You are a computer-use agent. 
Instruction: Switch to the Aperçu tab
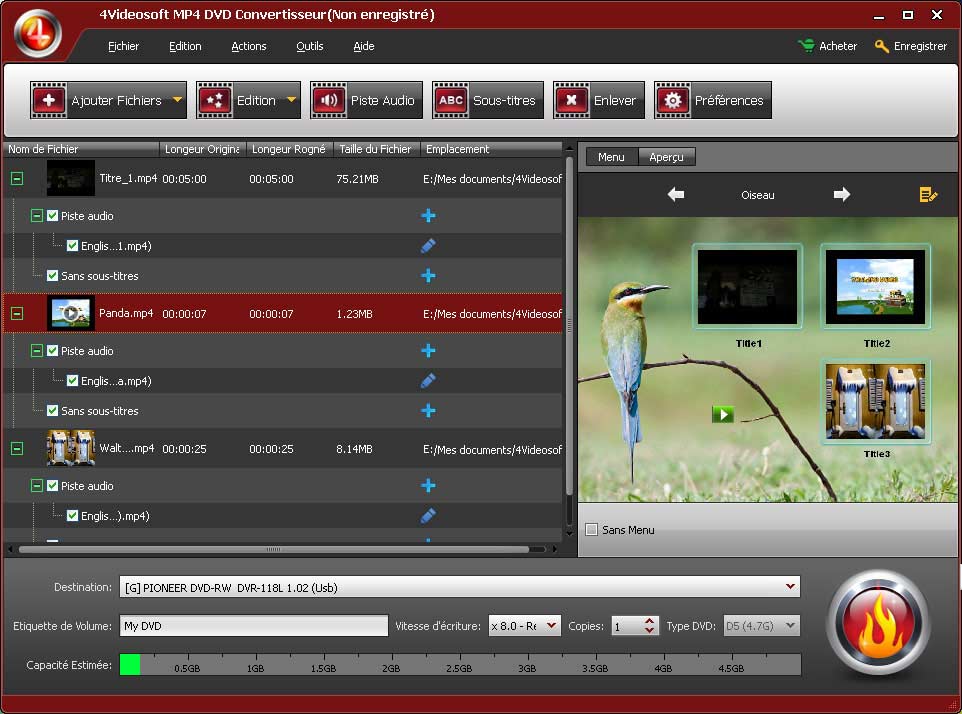tap(666, 157)
